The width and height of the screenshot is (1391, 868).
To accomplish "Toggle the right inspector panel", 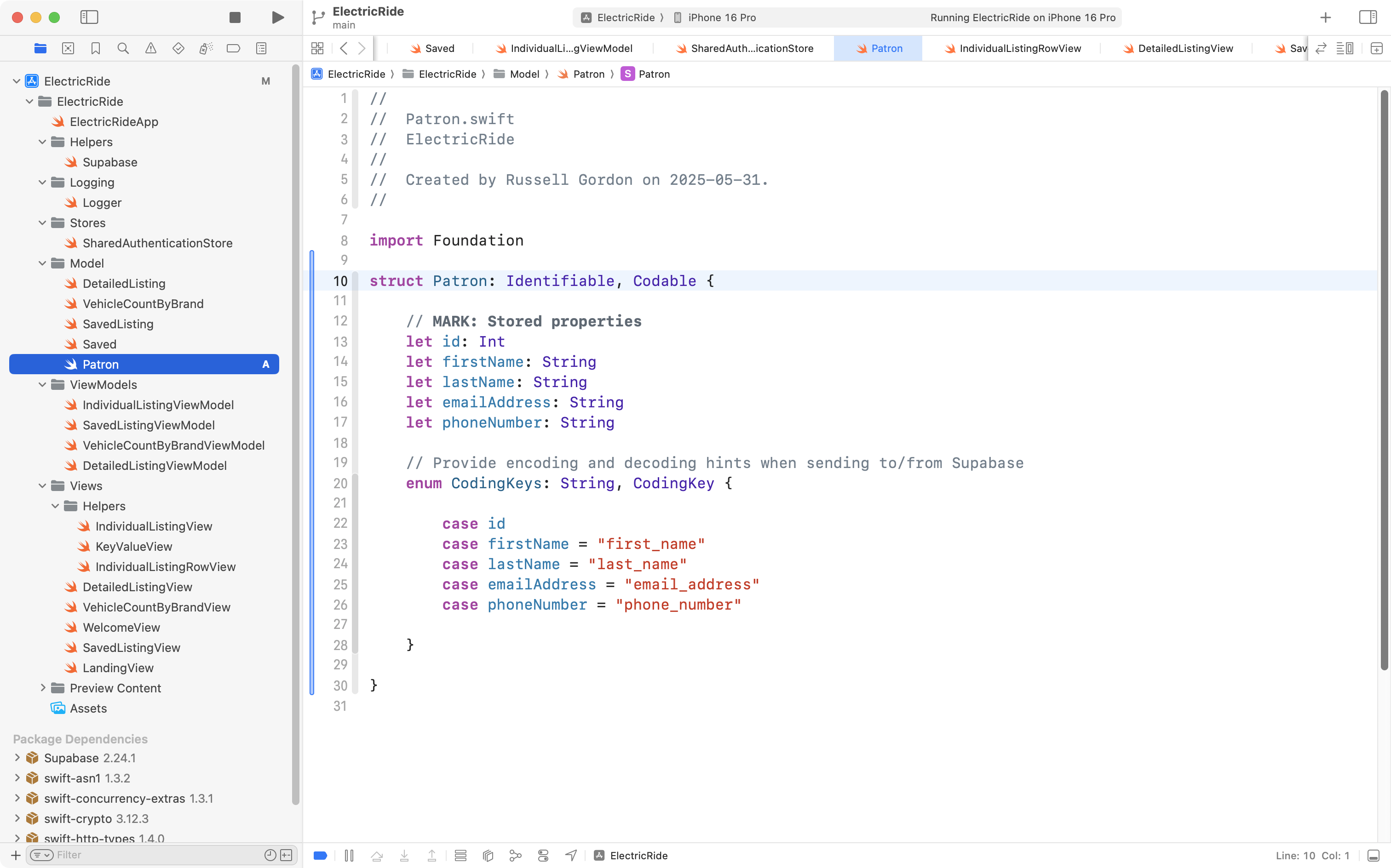I will (x=1368, y=17).
